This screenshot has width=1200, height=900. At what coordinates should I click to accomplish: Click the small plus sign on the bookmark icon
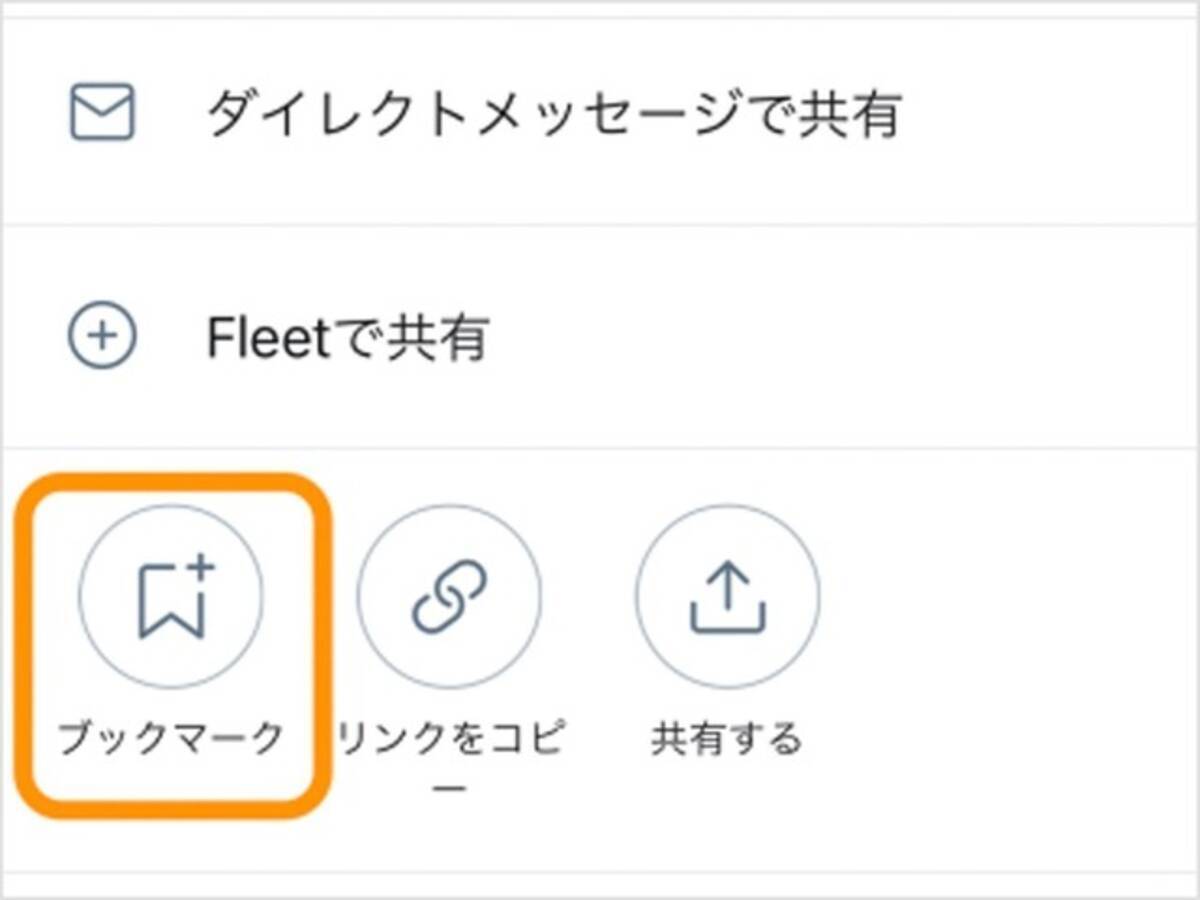click(x=201, y=568)
